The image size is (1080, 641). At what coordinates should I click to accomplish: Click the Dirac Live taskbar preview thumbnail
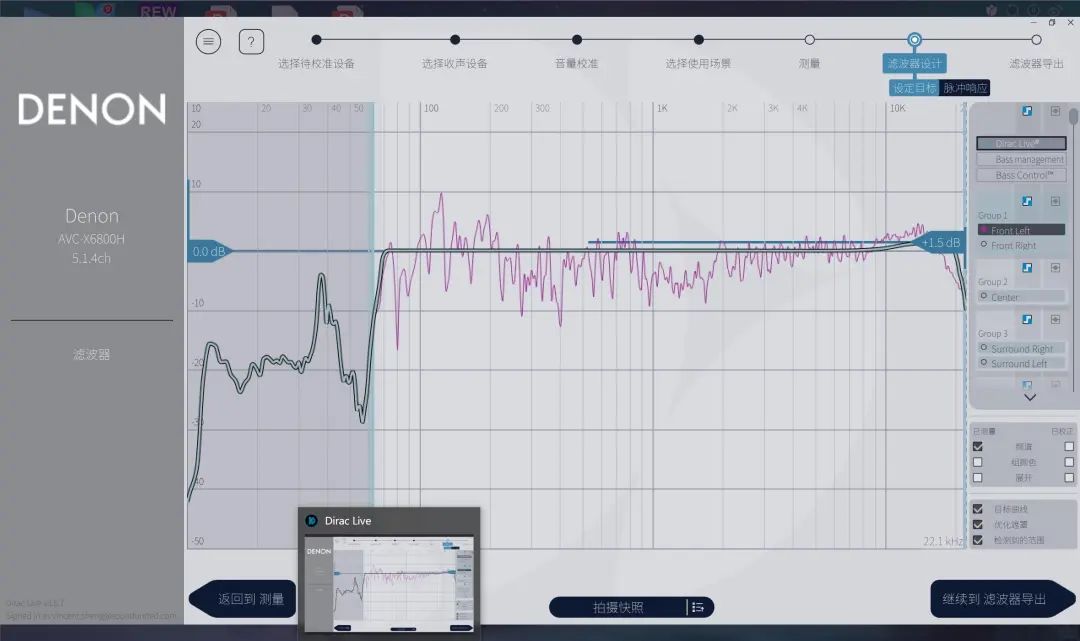click(389, 584)
